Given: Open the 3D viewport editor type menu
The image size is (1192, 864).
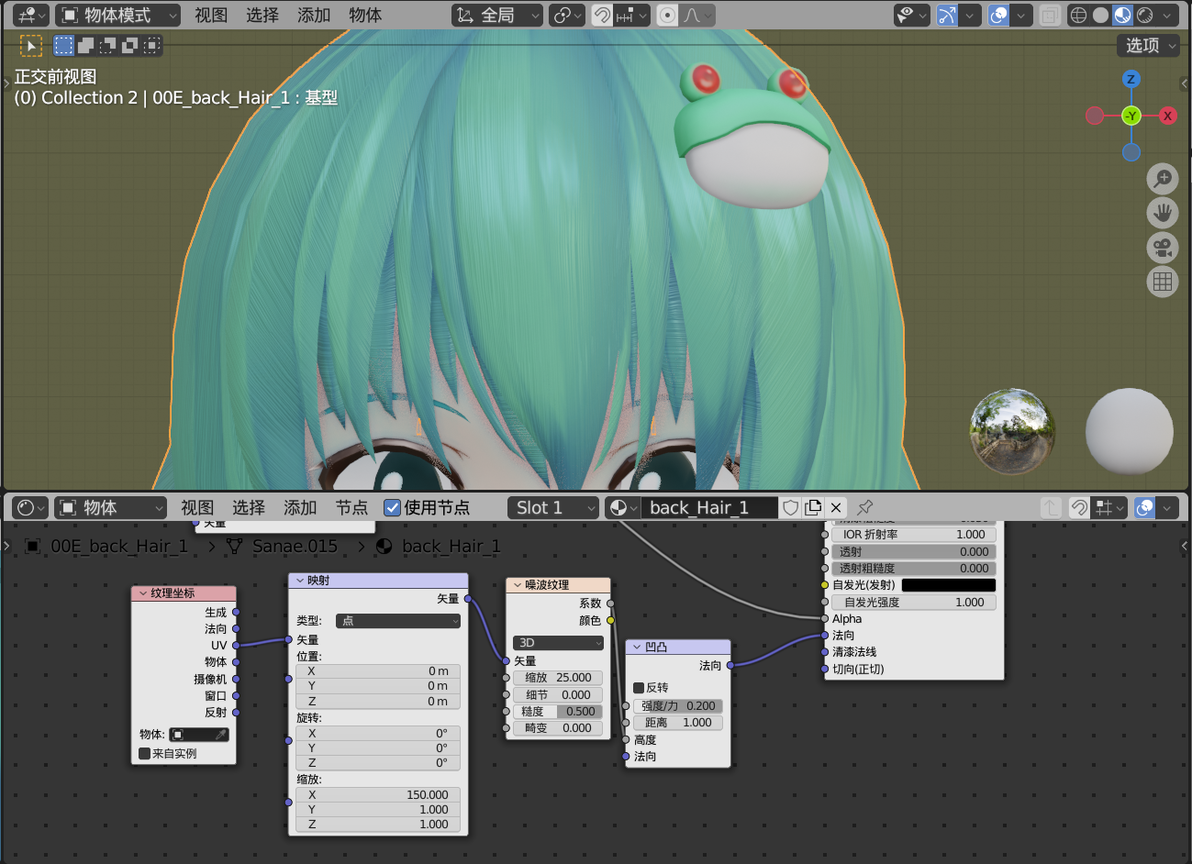Looking at the screenshot, I should coord(30,15).
